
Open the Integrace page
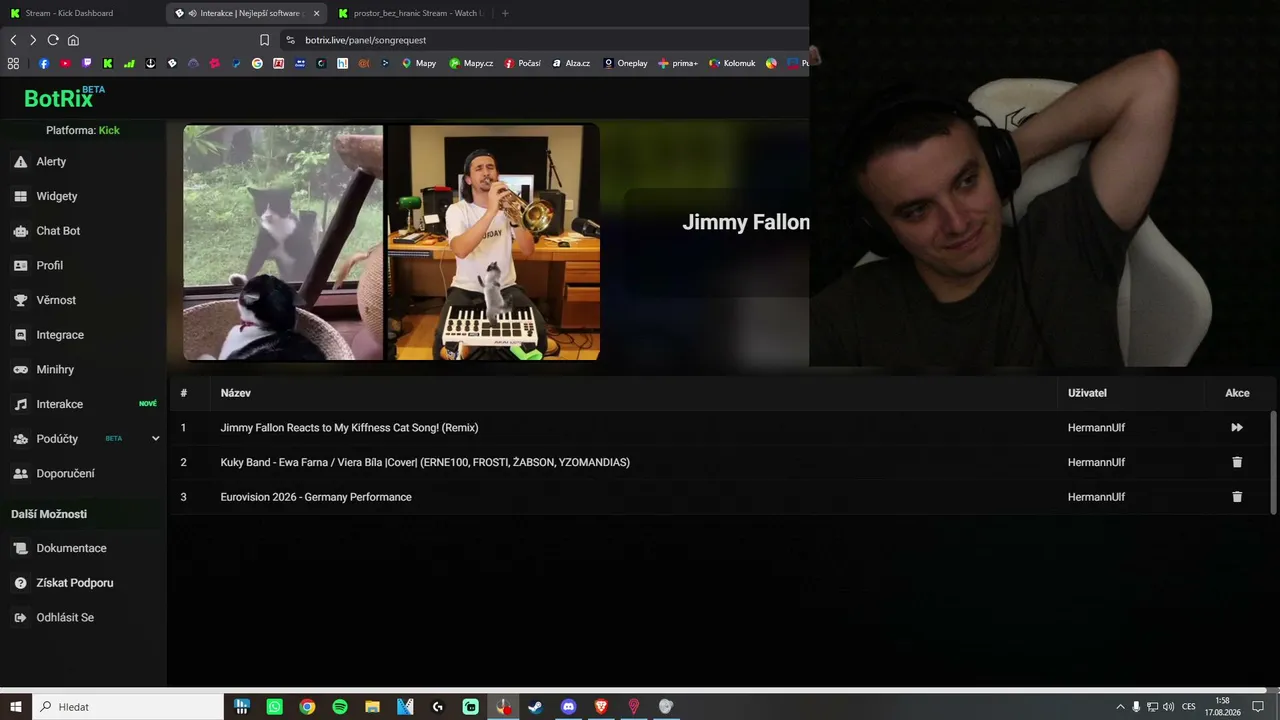click(x=60, y=335)
